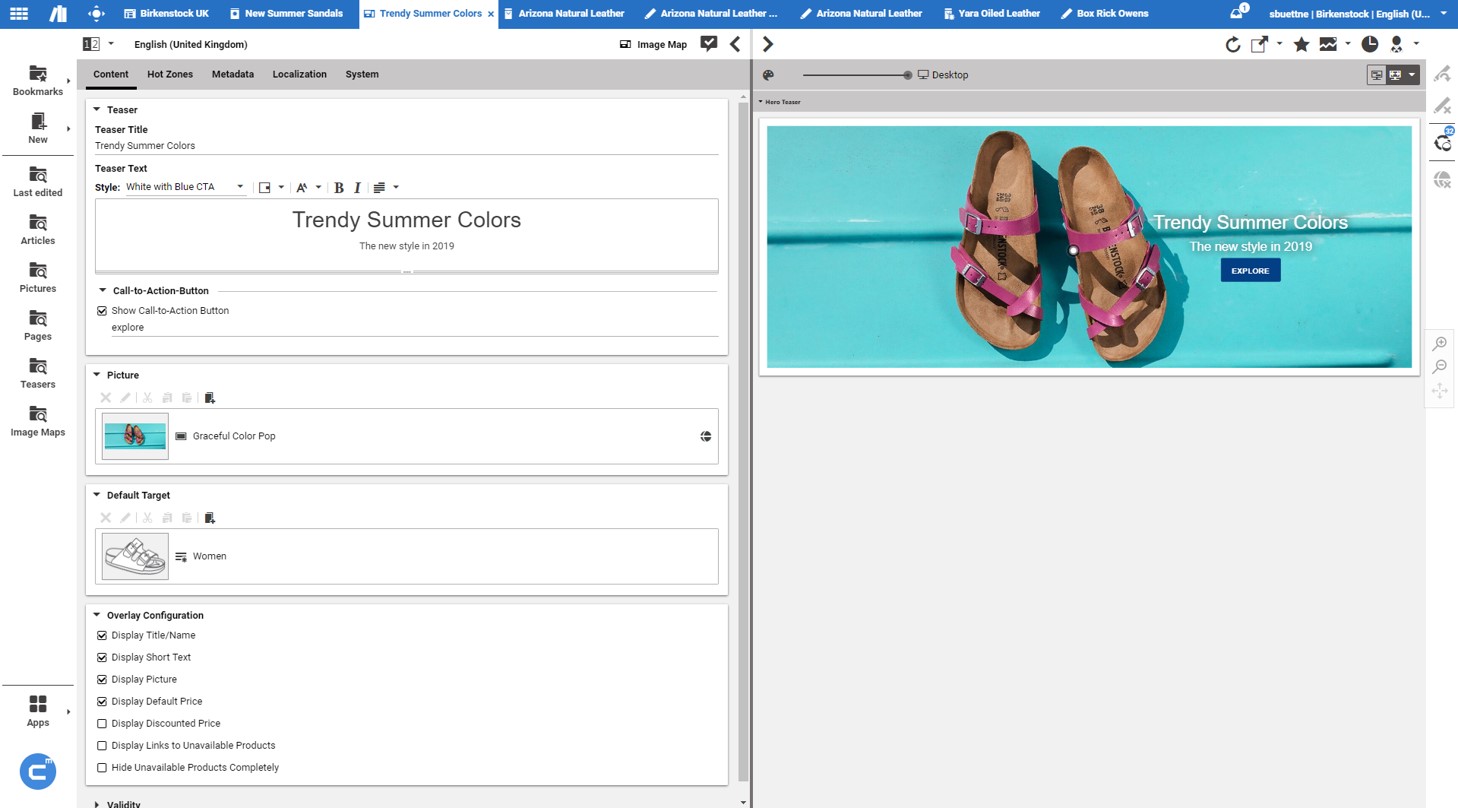This screenshot has height=808, width=1458.
Task: Switch to the Hot Zones tab
Action: [x=170, y=74]
